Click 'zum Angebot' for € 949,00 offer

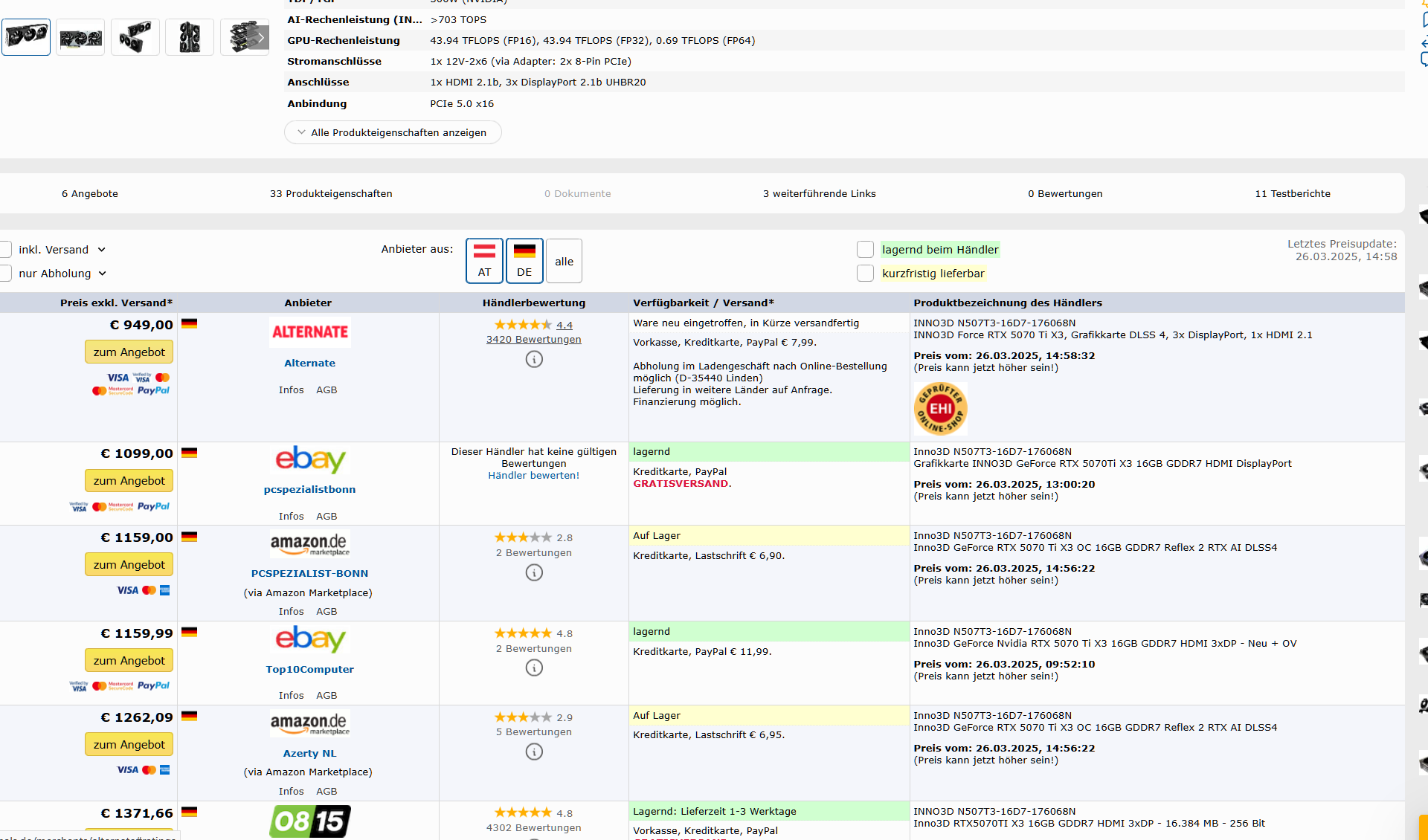point(129,352)
